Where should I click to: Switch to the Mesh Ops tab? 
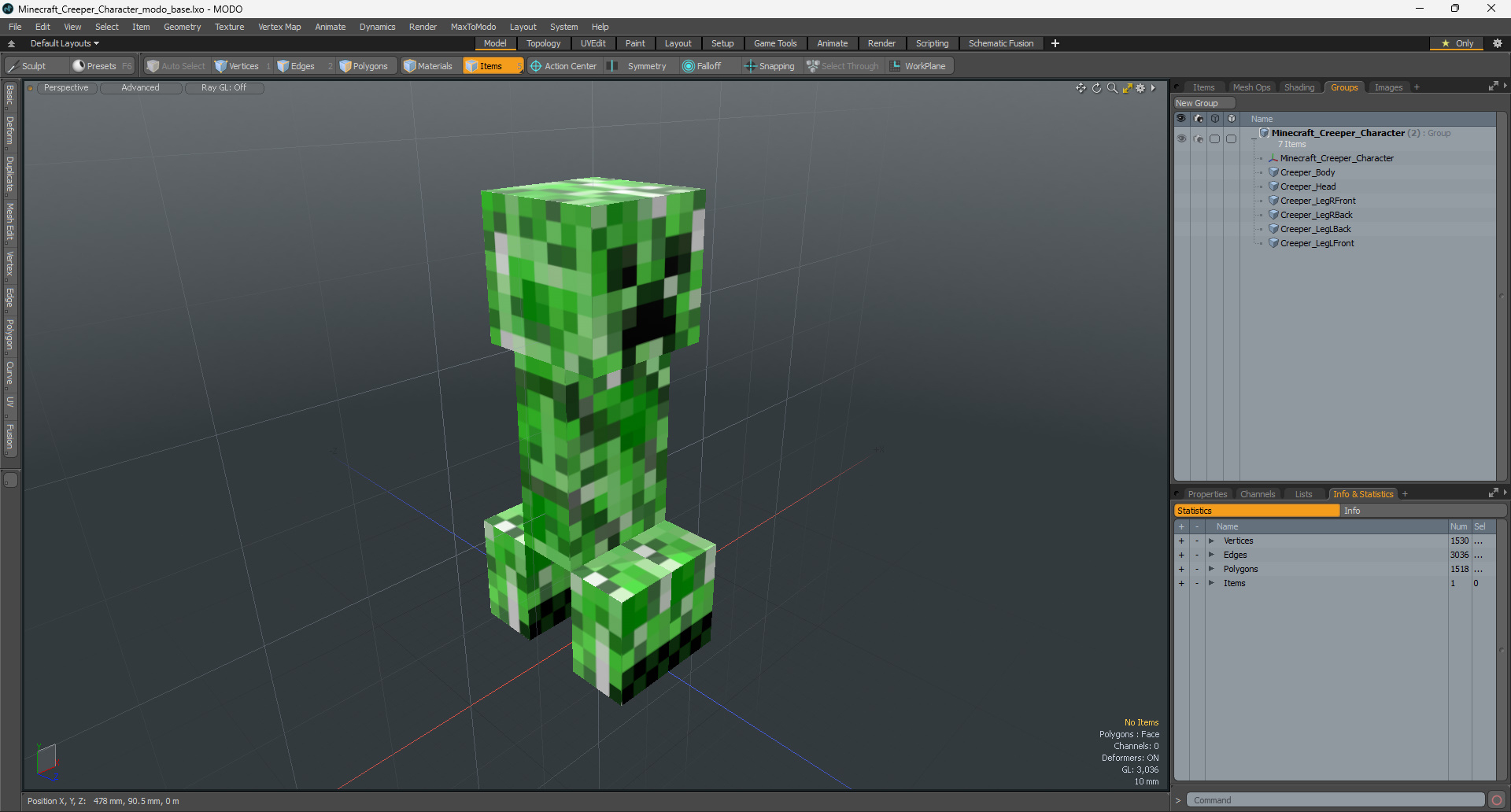pos(1251,87)
